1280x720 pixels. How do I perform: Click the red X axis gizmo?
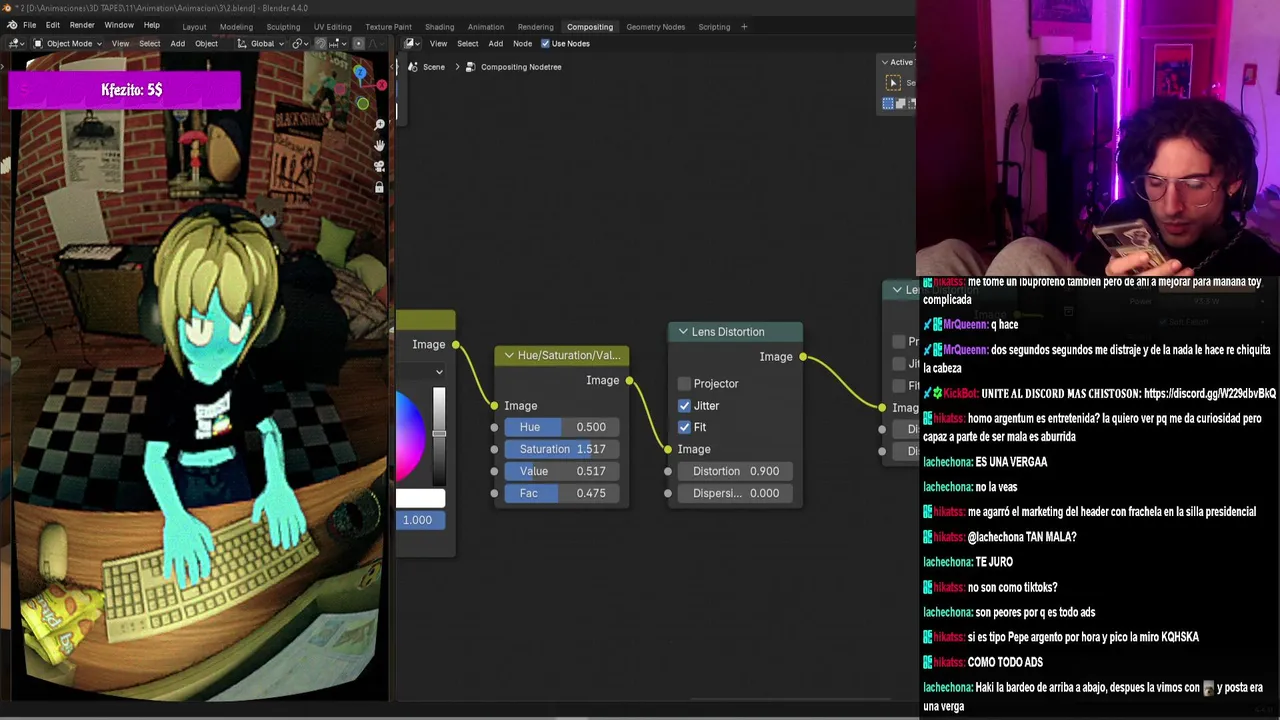[x=381, y=86]
